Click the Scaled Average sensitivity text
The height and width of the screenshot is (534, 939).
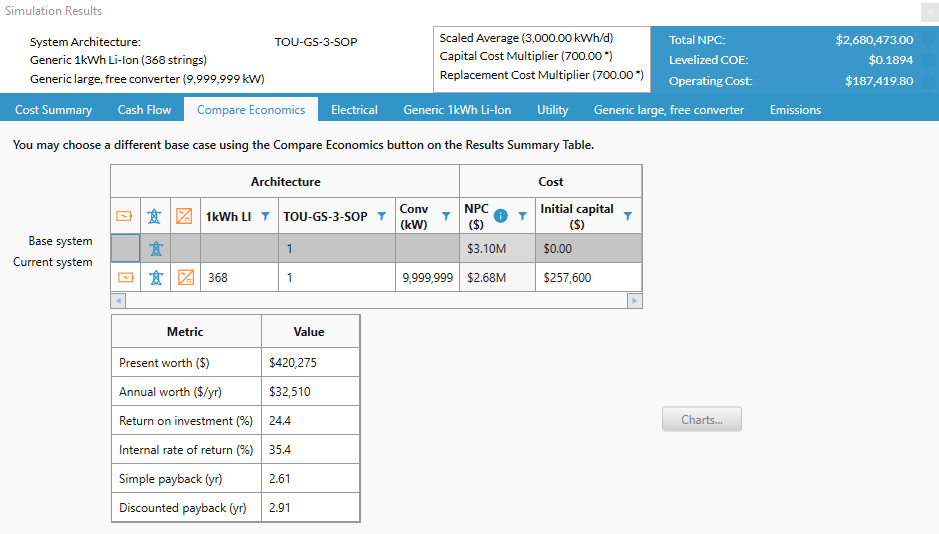click(526, 38)
